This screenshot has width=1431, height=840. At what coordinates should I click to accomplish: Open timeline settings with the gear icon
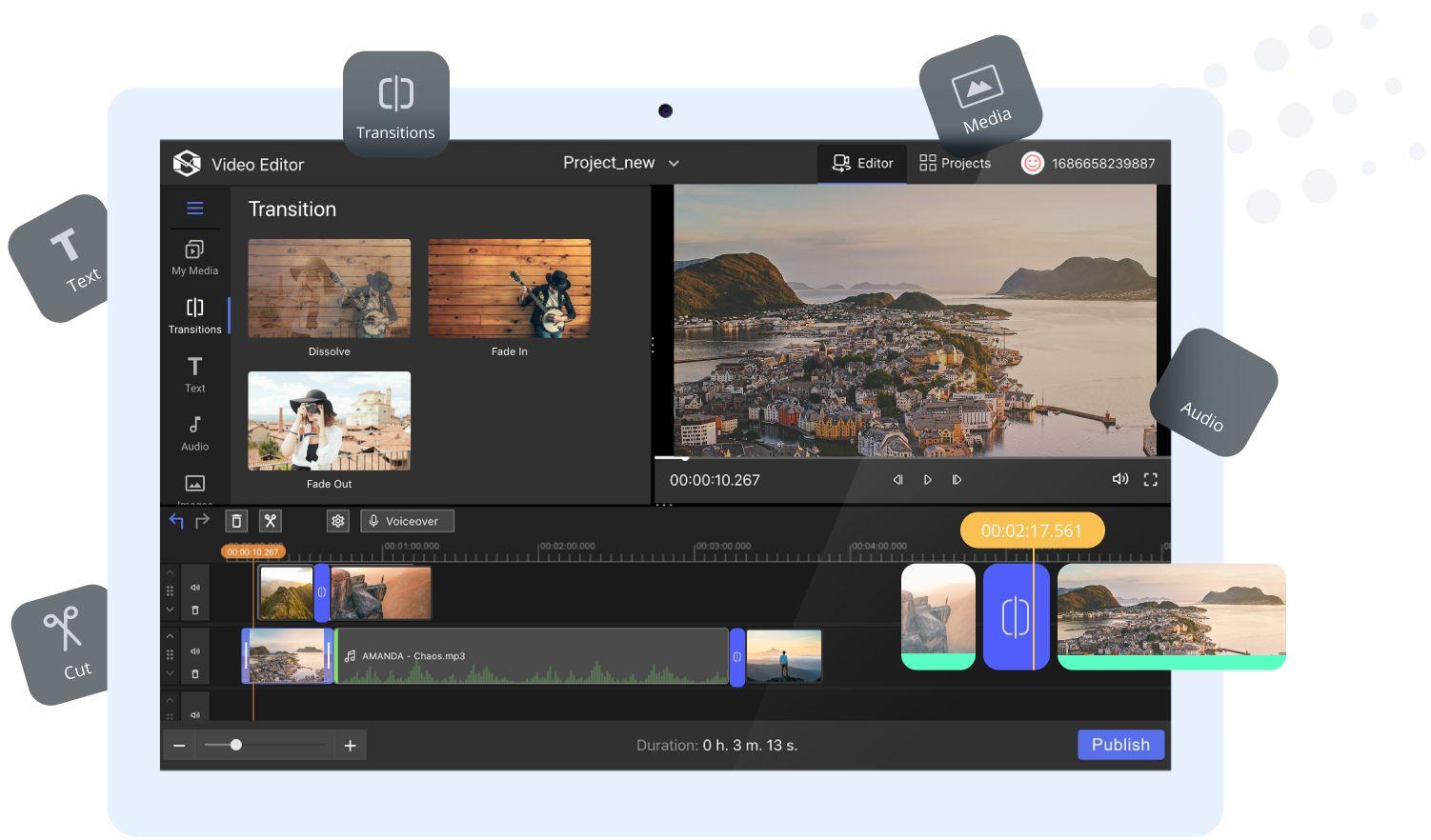pos(337,521)
